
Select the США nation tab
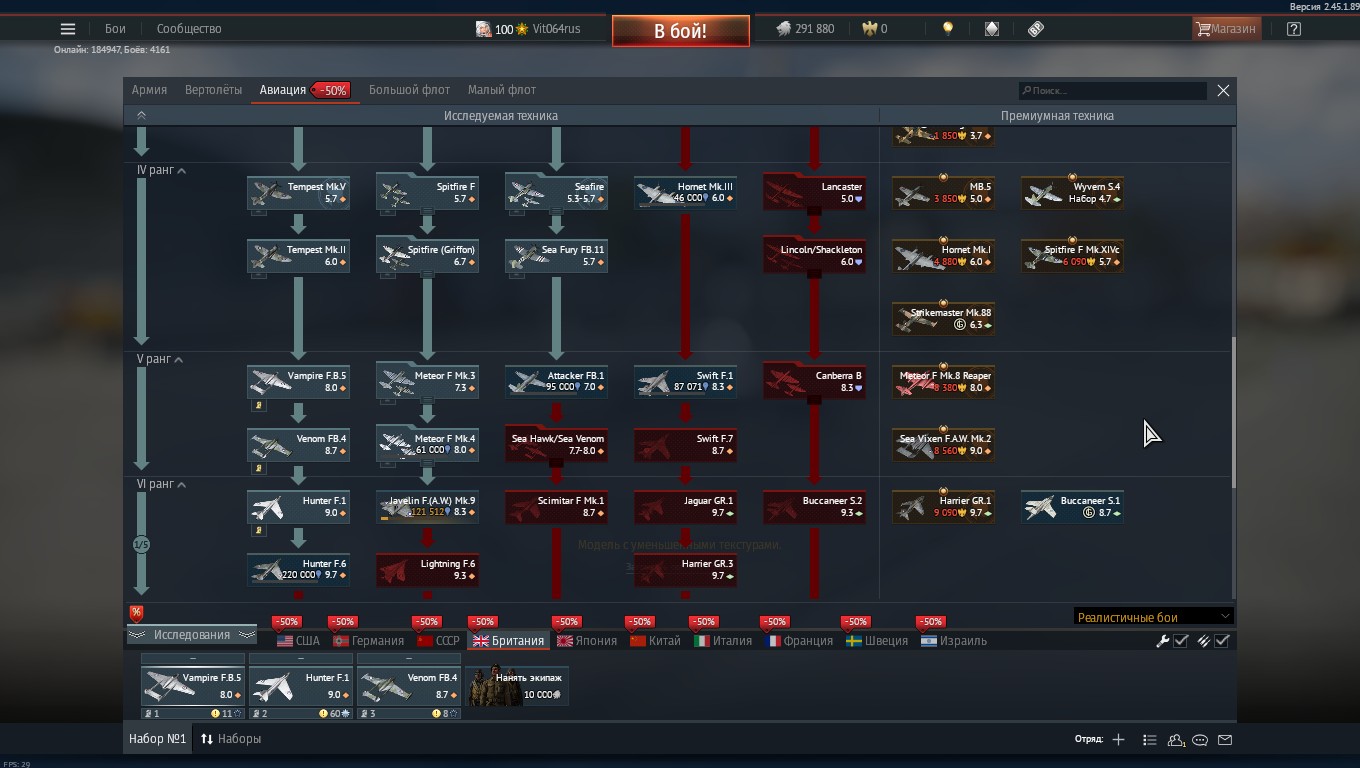[298, 641]
